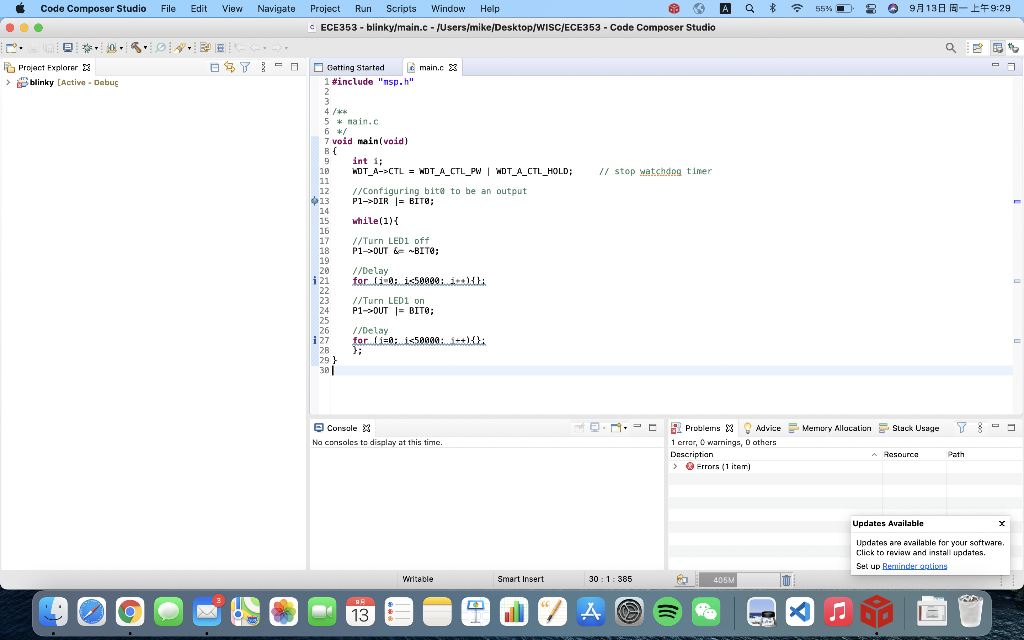Viewport: 1024px width, 640px height.
Task: Switch to CCS Debug perspective button
Action: [x=1013, y=47]
